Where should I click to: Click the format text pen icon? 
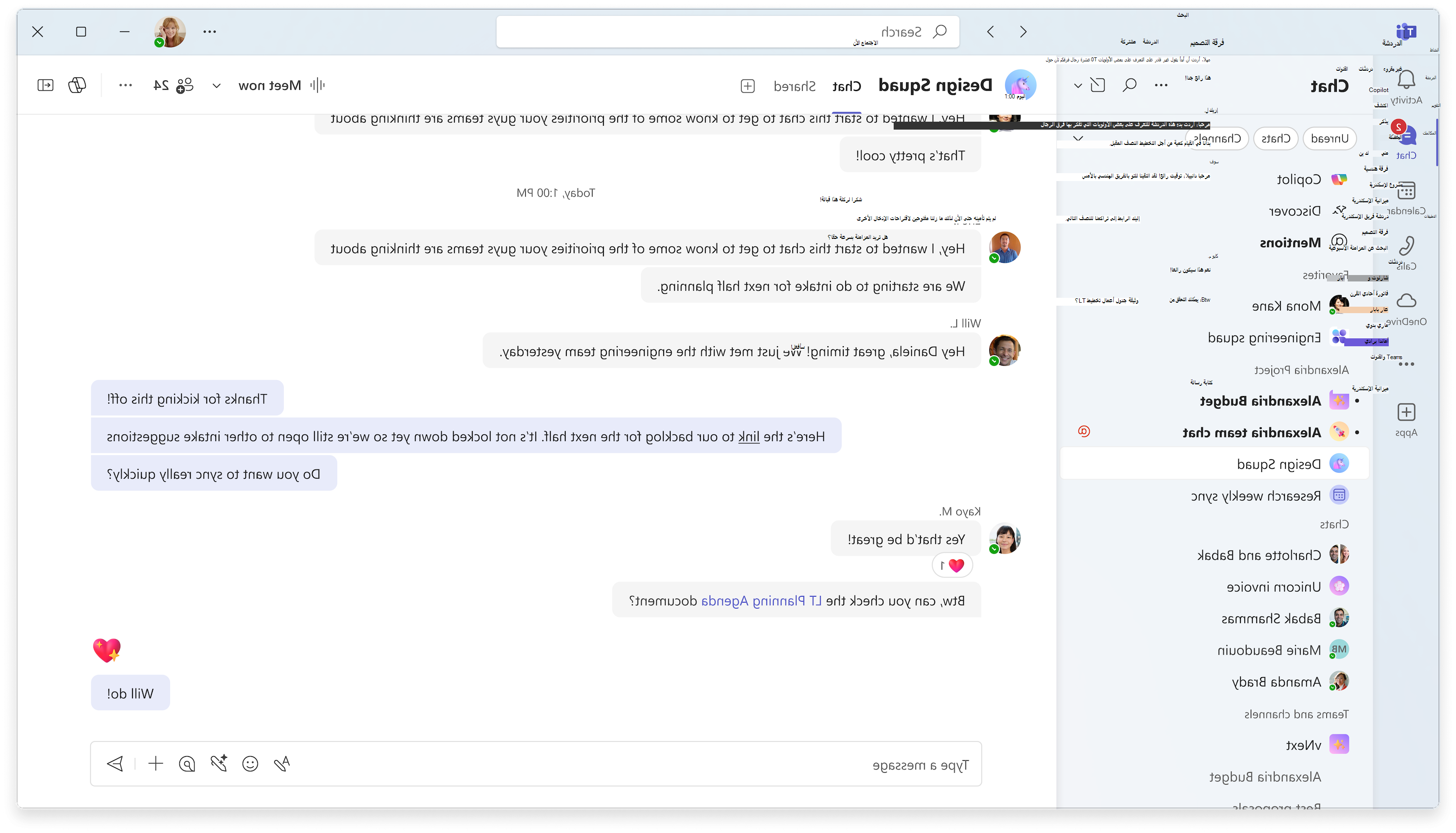[281, 764]
